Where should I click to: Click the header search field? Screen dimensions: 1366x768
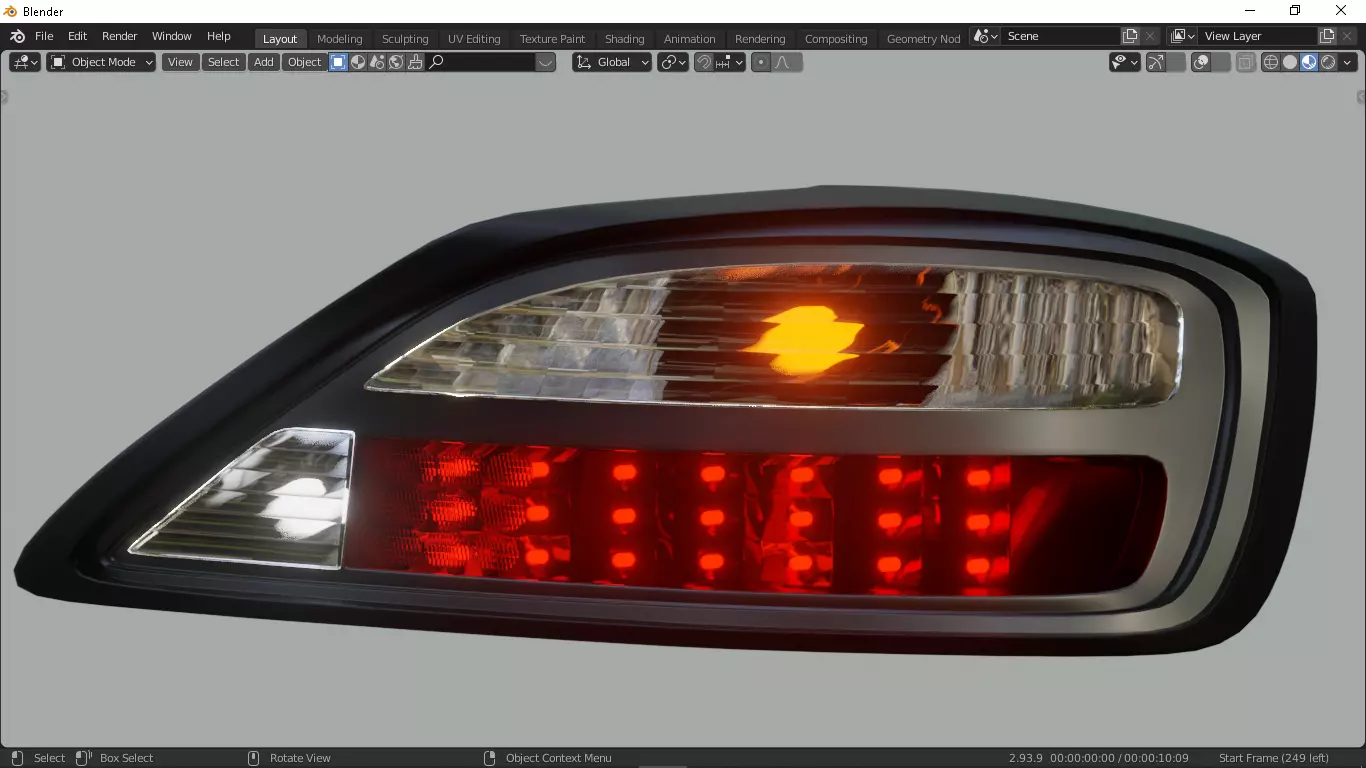(480, 62)
